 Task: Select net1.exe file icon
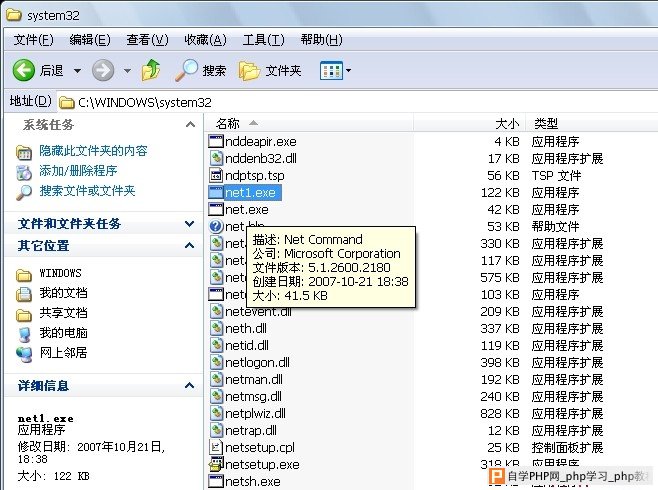point(216,193)
